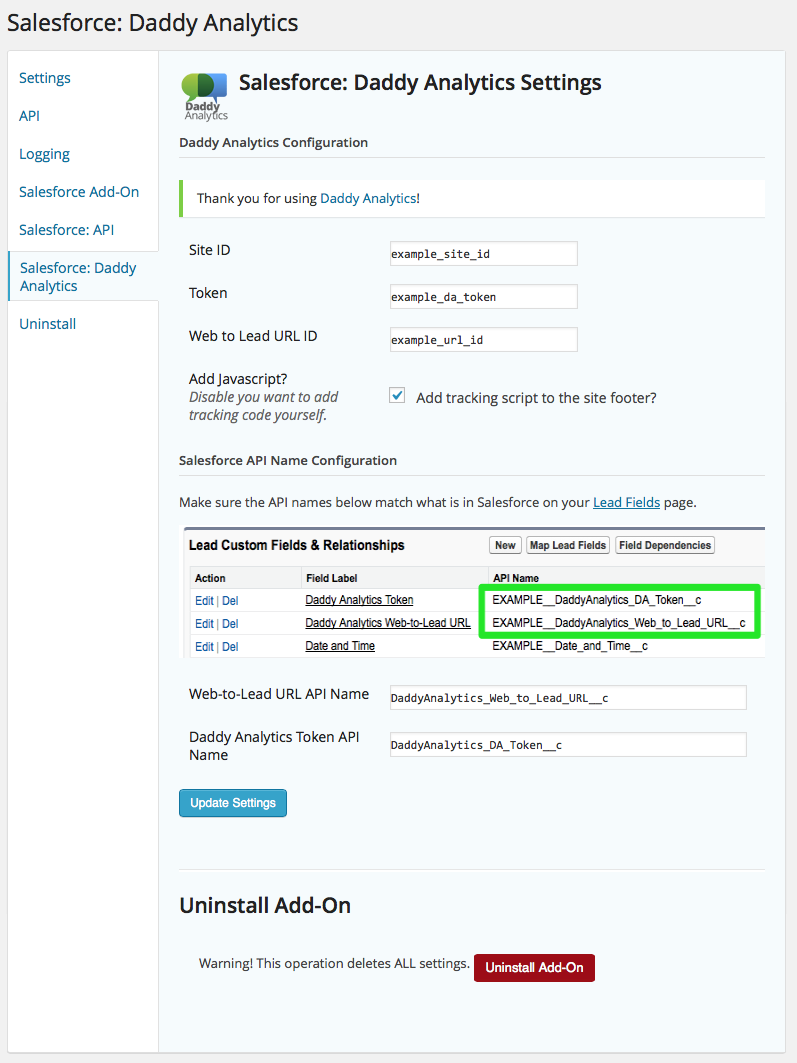Select the Salesforce Add-On tab
Screen dimensions: 797x1063
79,192
